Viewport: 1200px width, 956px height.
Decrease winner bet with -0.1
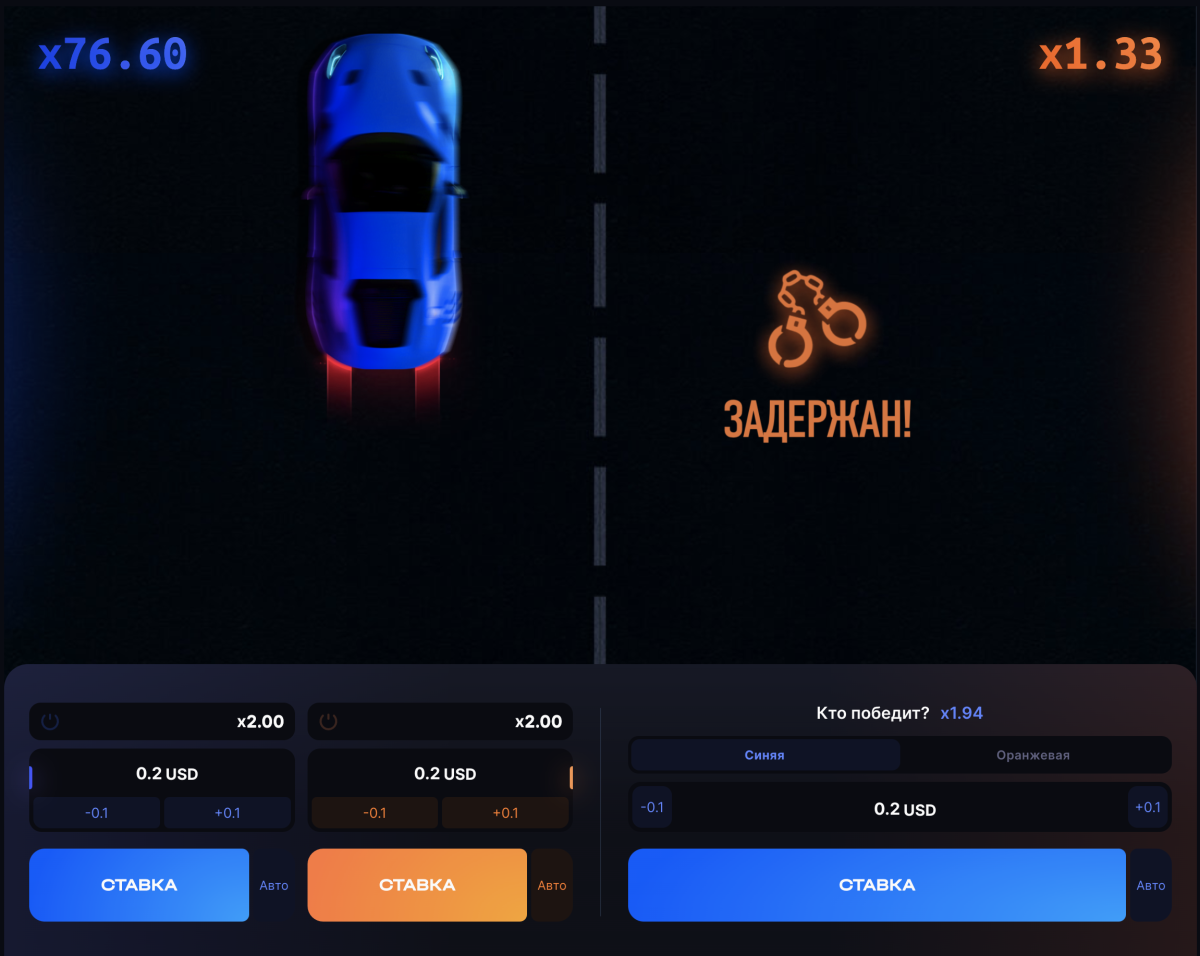click(652, 807)
